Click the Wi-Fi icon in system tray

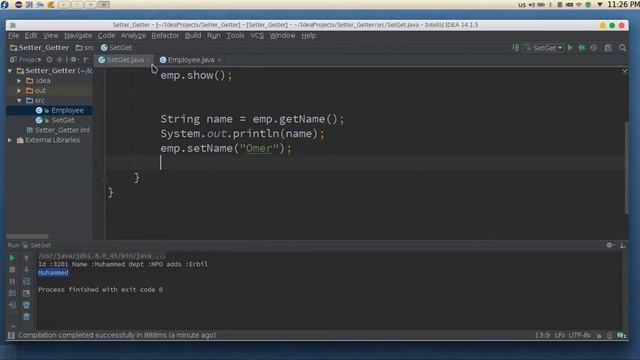pyautogui.click(x=578, y=5)
